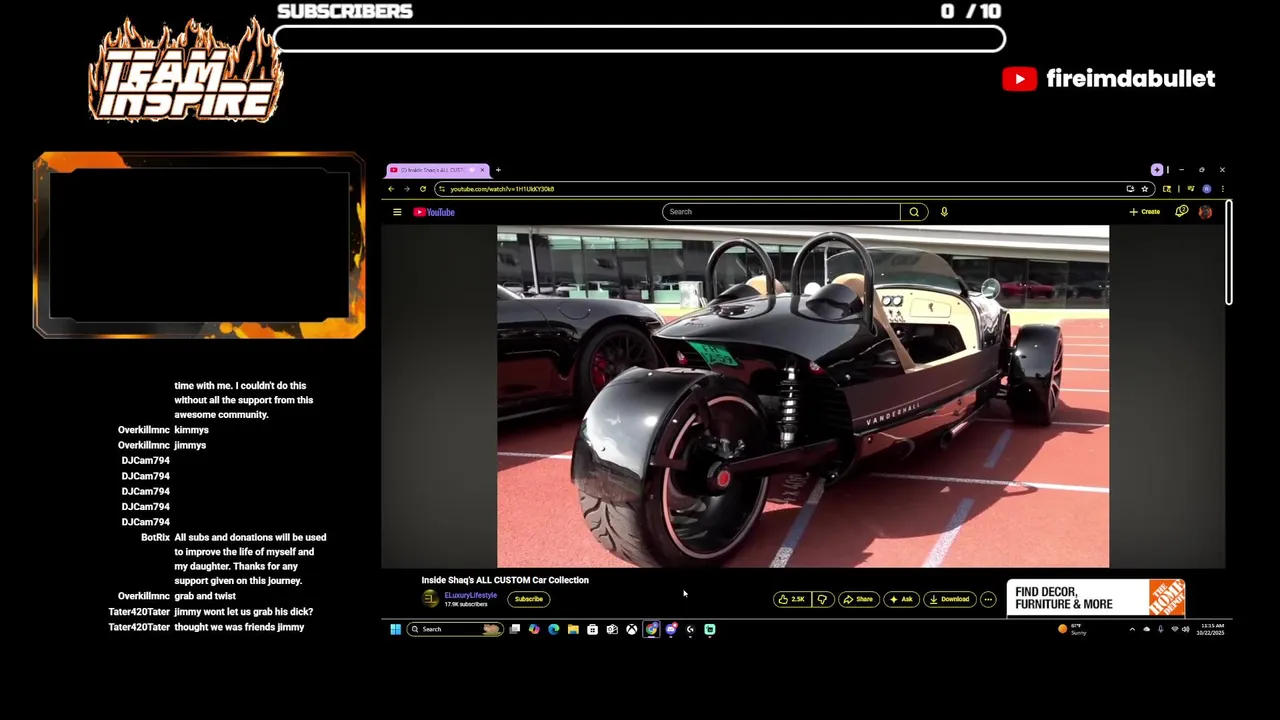
Task: Open the ELuxuryLifestyle channel avatar
Action: pos(431,599)
